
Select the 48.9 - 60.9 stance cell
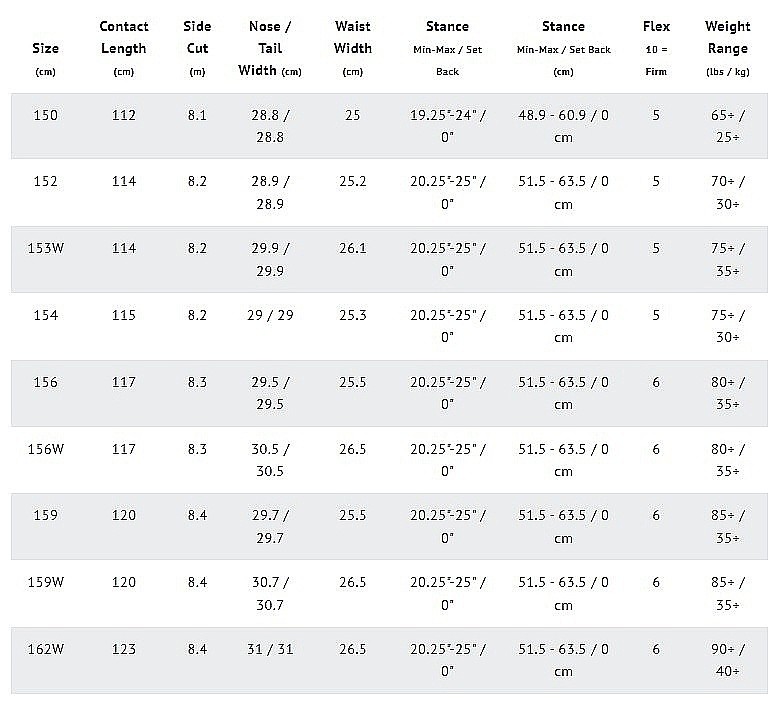coord(563,126)
